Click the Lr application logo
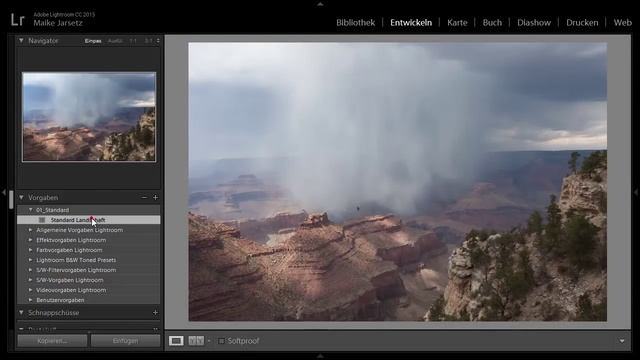The width and height of the screenshot is (640, 360). click(x=17, y=19)
